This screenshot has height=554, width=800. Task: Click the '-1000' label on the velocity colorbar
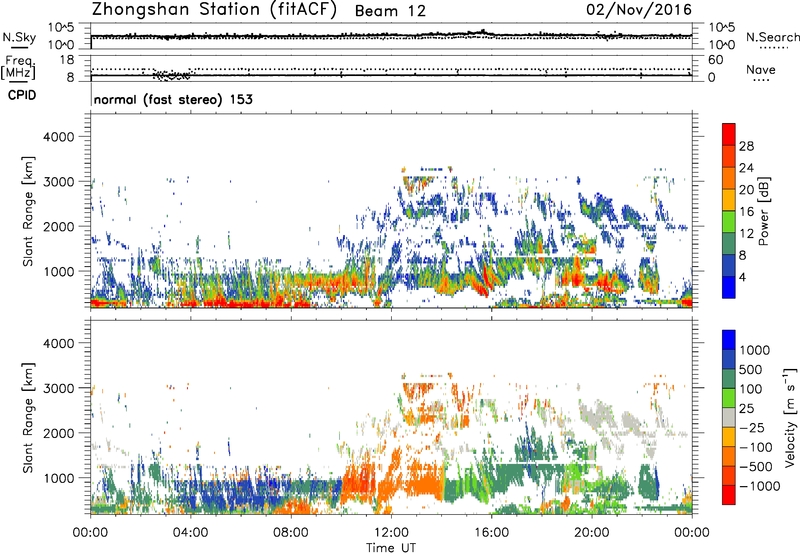click(759, 486)
